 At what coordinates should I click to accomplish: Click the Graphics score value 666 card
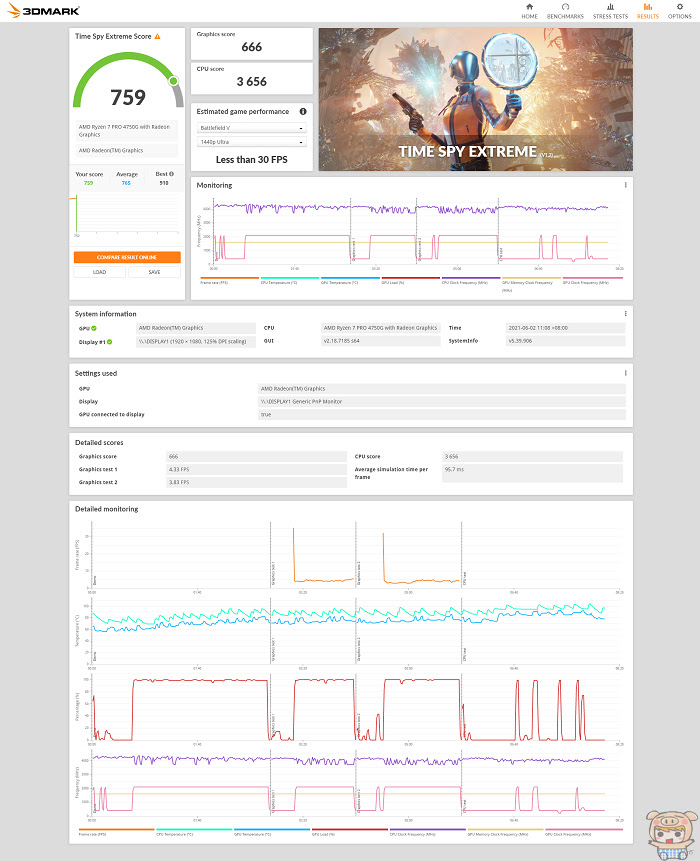pos(251,44)
